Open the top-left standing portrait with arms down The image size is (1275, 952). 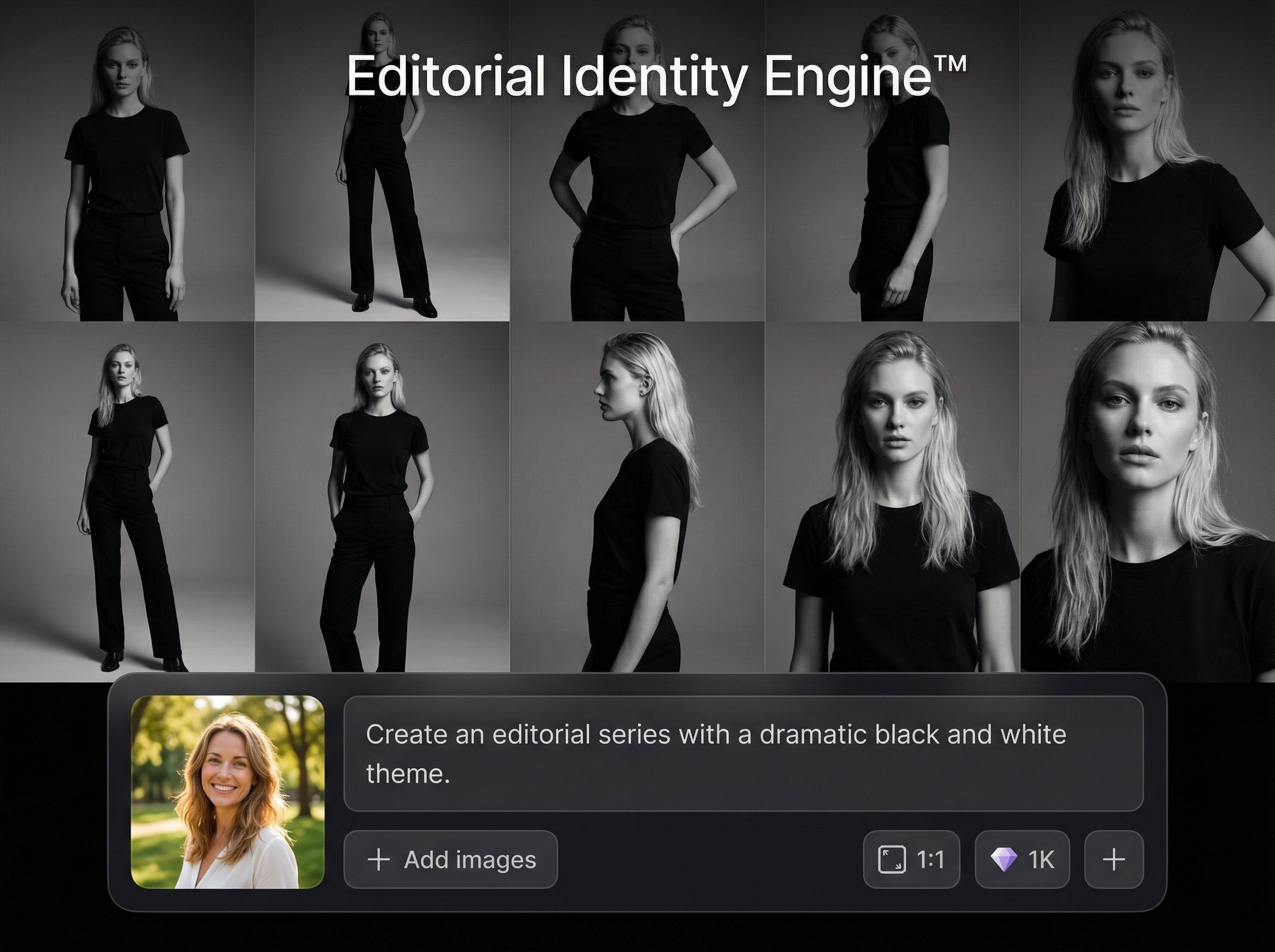pos(127,160)
